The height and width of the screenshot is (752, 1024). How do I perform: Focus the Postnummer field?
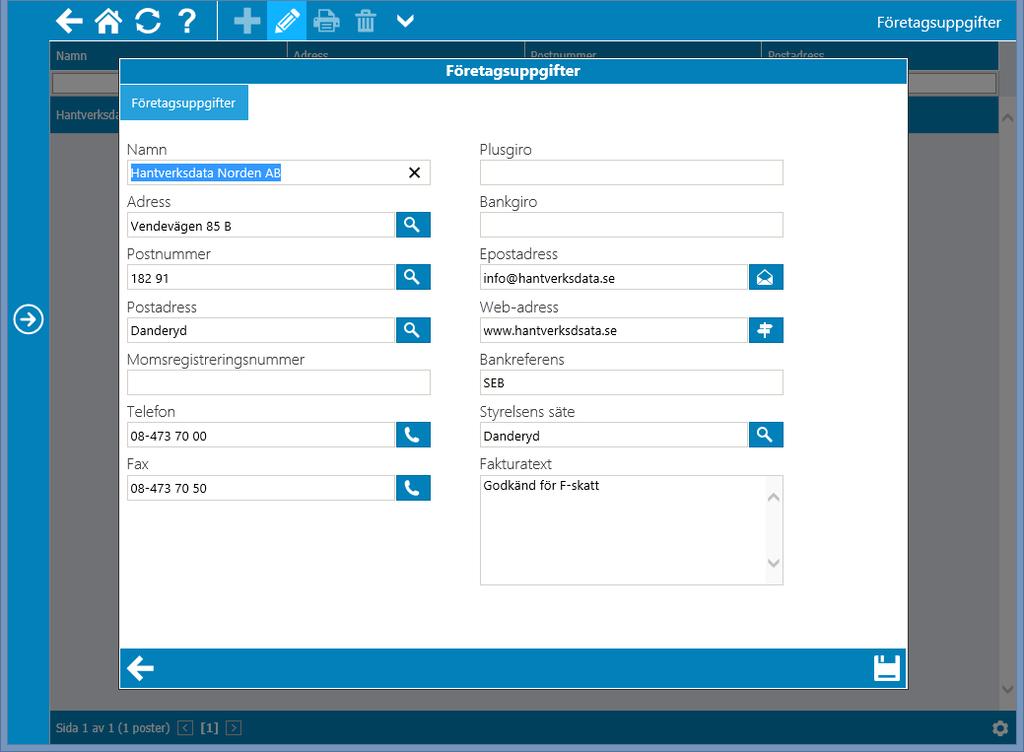click(x=261, y=277)
